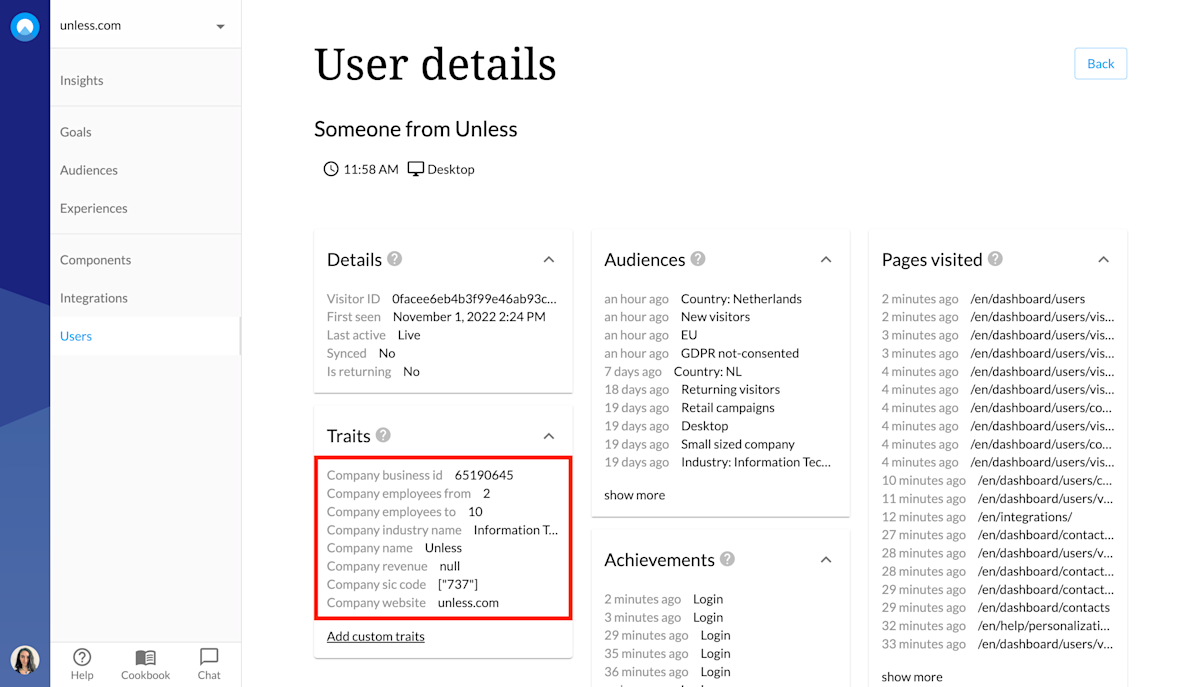Open the user avatar profile picture
The width and height of the screenshot is (1200, 687).
[25, 660]
